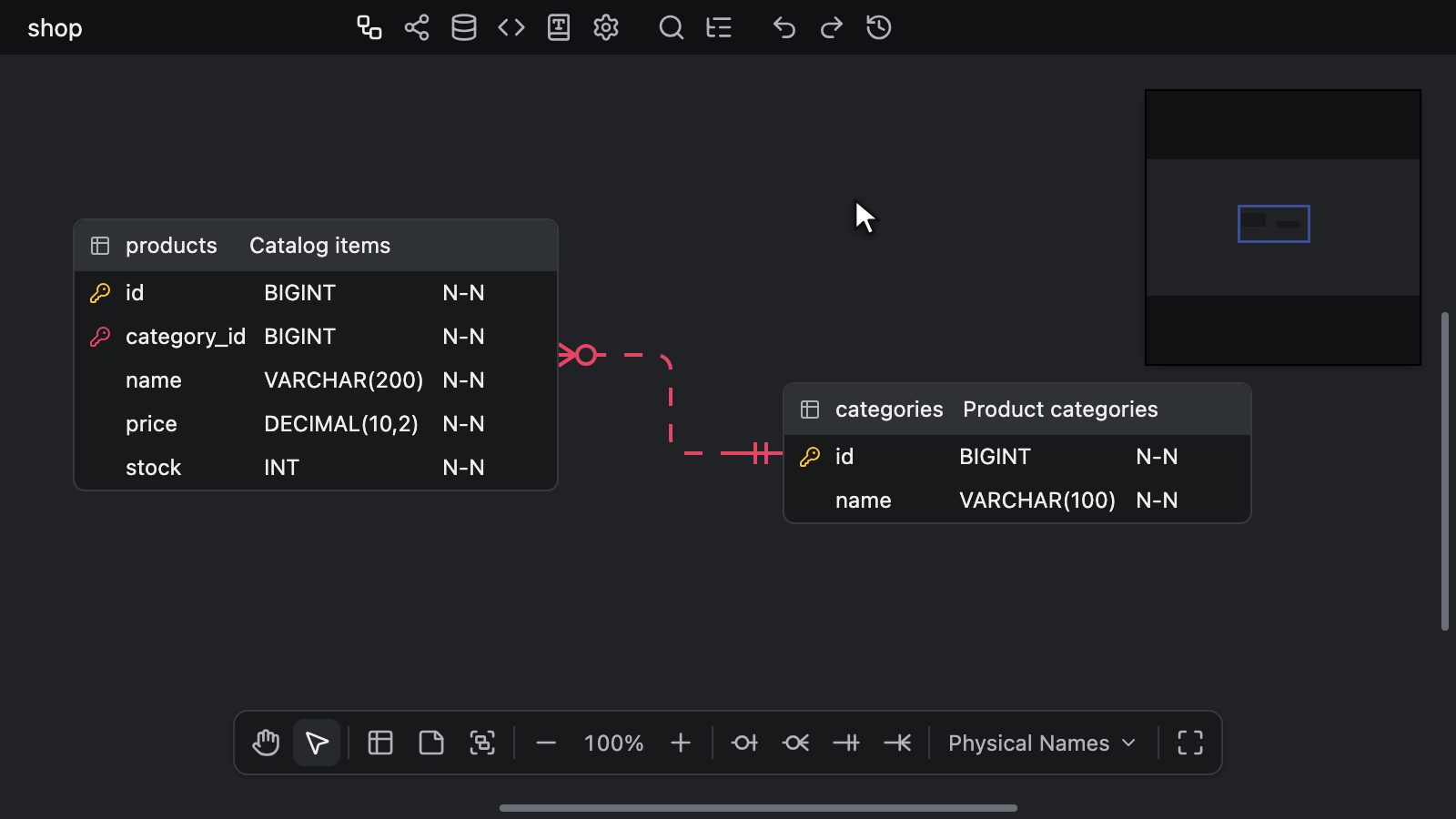The image size is (1456, 819).
Task: Select the stock column name
Action: [x=153, y=468]
